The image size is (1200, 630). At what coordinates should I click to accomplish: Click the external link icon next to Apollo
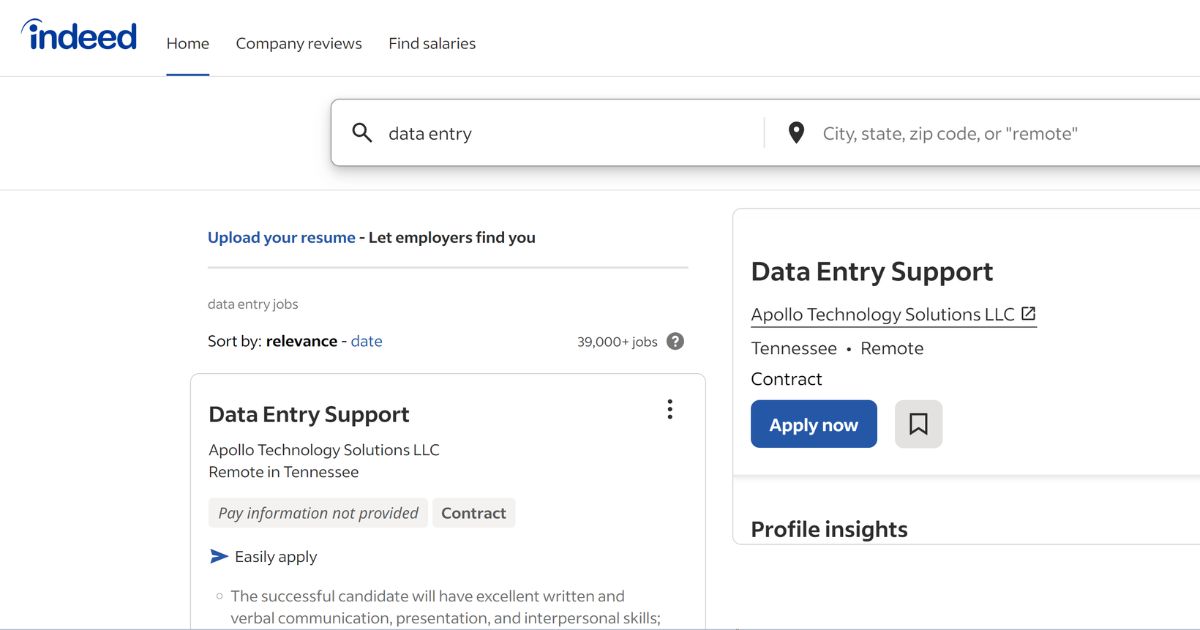tap(1029, 313)
